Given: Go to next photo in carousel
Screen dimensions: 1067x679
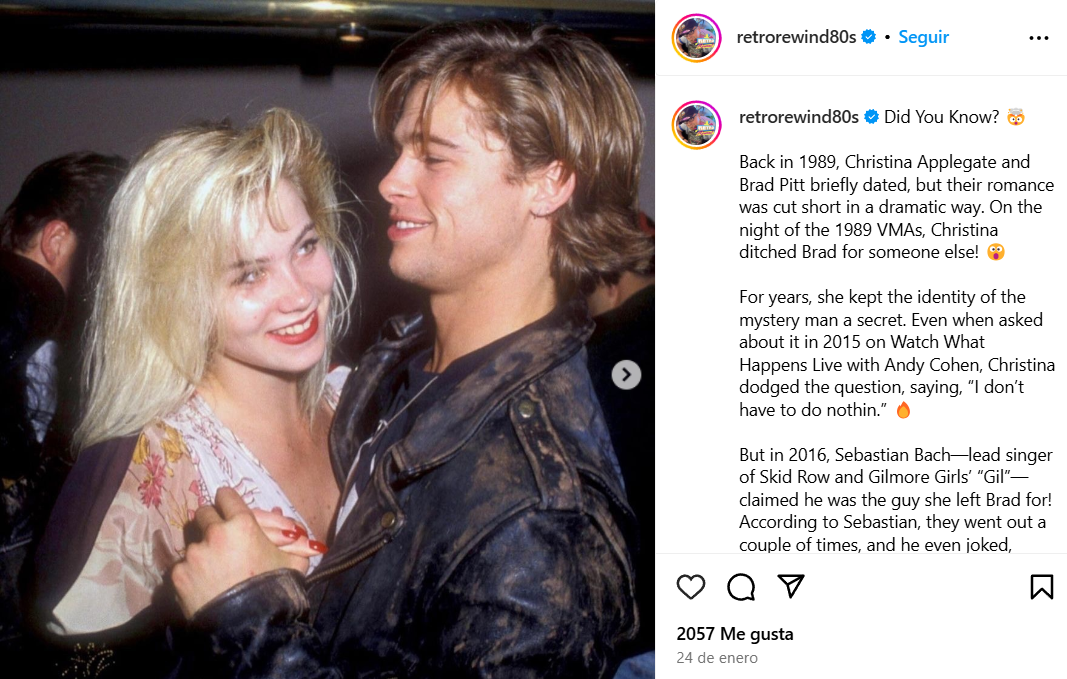Looking at the screenshot, I should coord(626,375).
